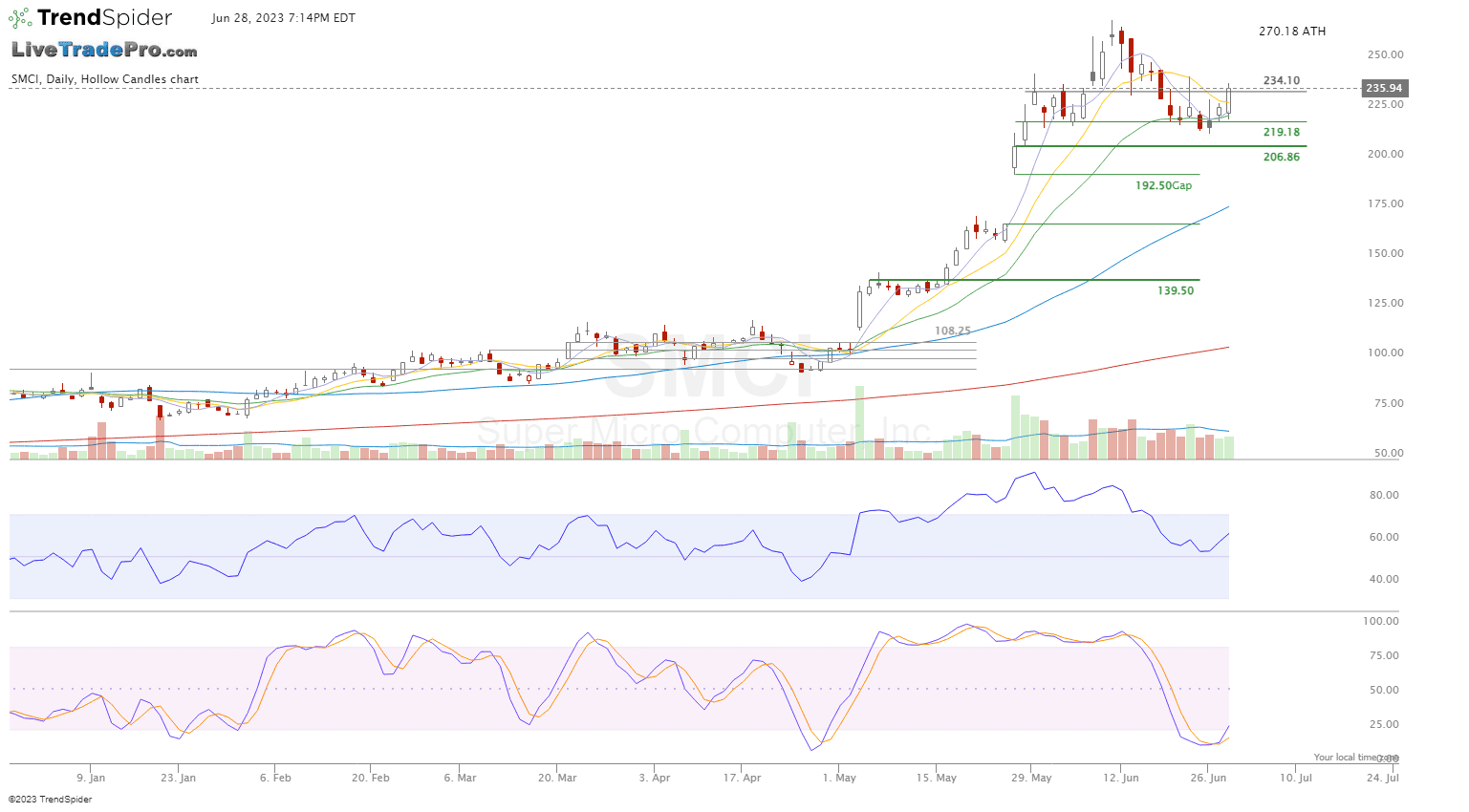
Task: Click the 9. Jan date label
Action: click(x=91, y=778)
